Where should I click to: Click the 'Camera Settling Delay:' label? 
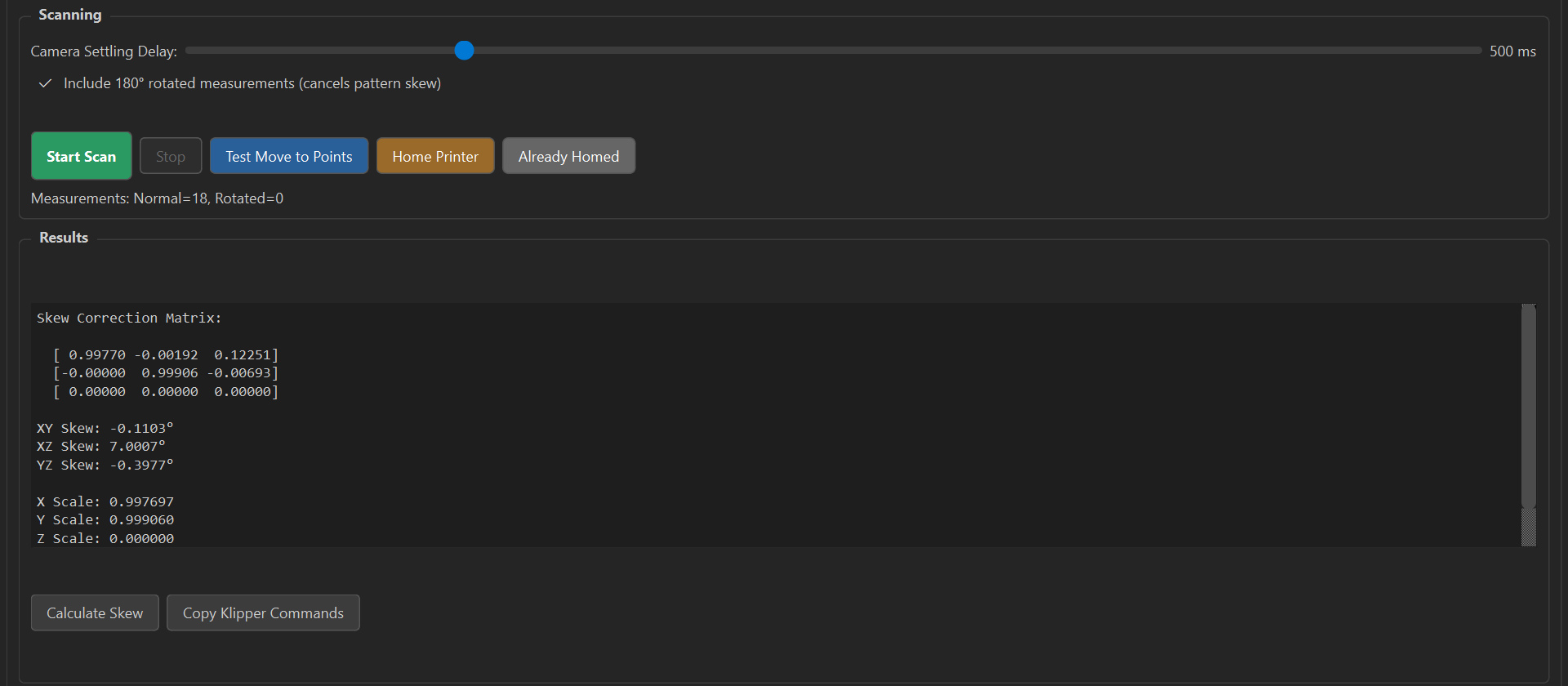(104, 51)
